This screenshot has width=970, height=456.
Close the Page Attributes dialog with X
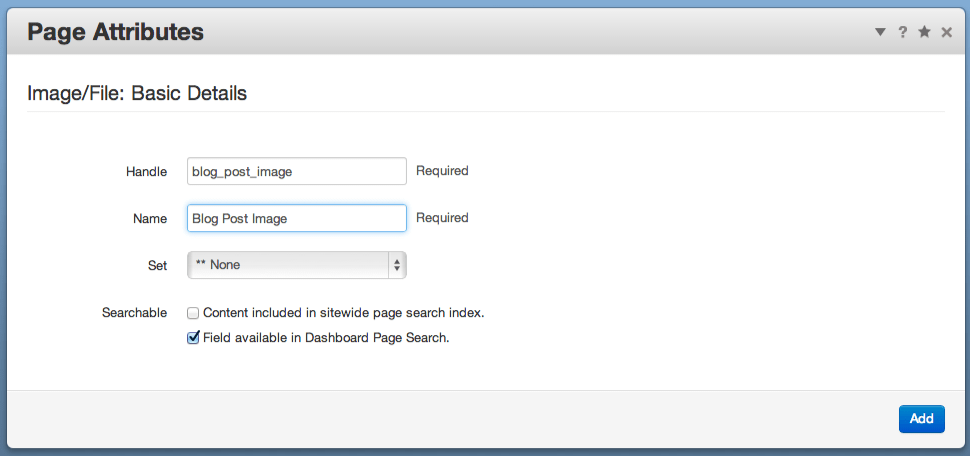[x=946, y=32]
